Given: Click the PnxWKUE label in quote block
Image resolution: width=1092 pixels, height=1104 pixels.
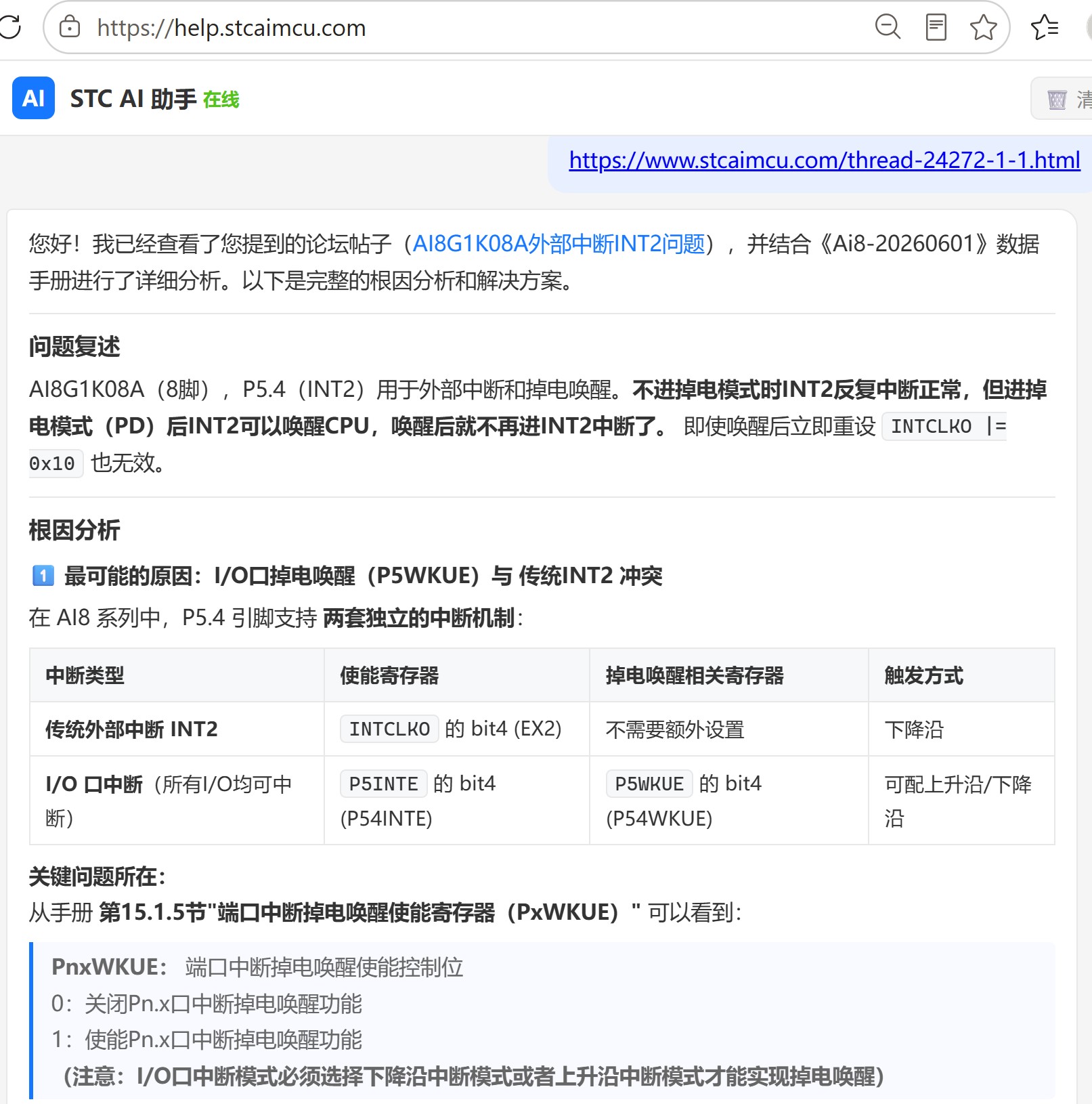Looking at the screenshot, I should click(109, 967).
